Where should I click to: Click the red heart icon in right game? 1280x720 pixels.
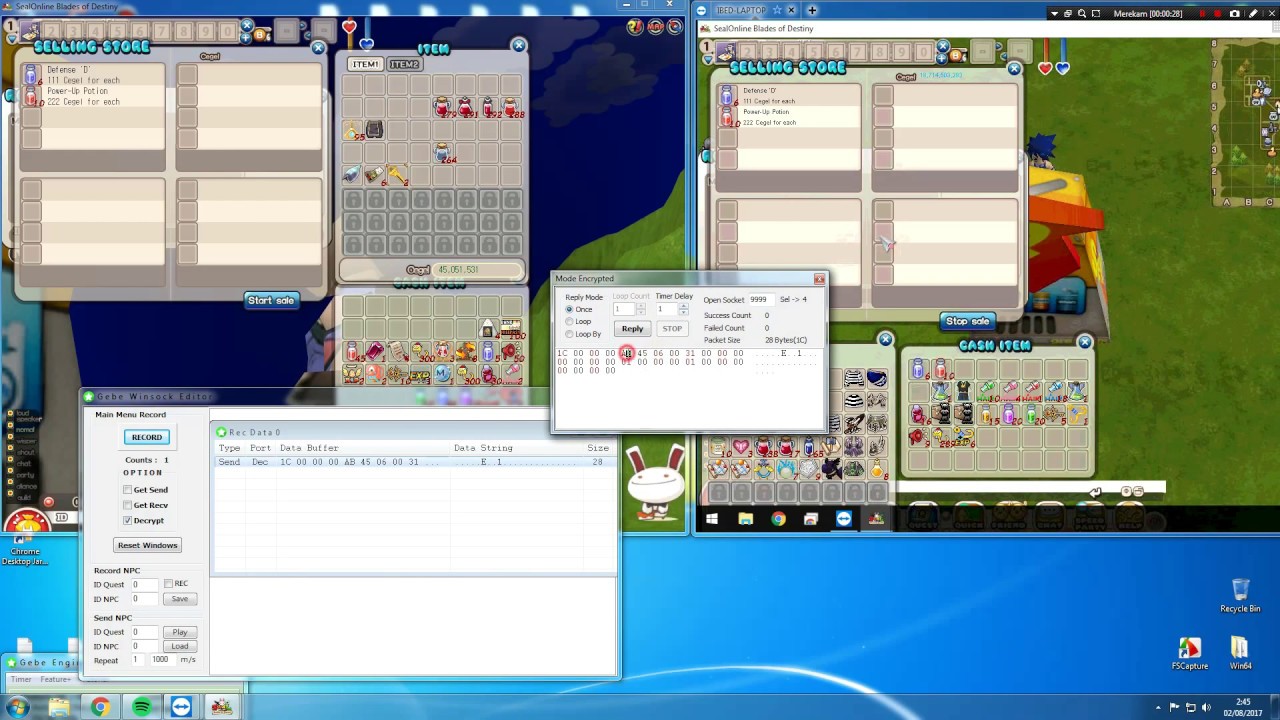click(1046, 68)
